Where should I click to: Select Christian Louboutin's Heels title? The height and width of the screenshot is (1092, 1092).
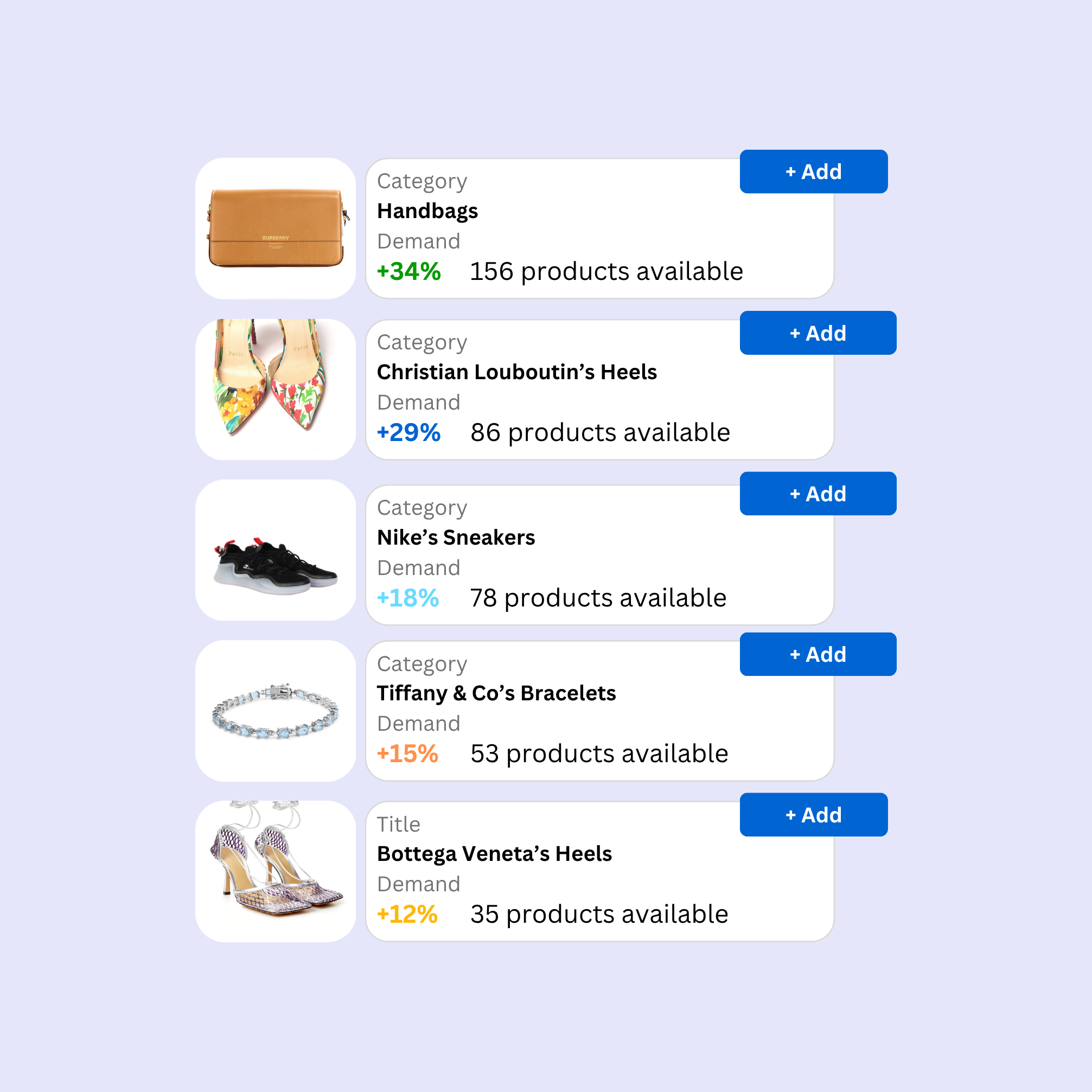click(x=516, y=372)
